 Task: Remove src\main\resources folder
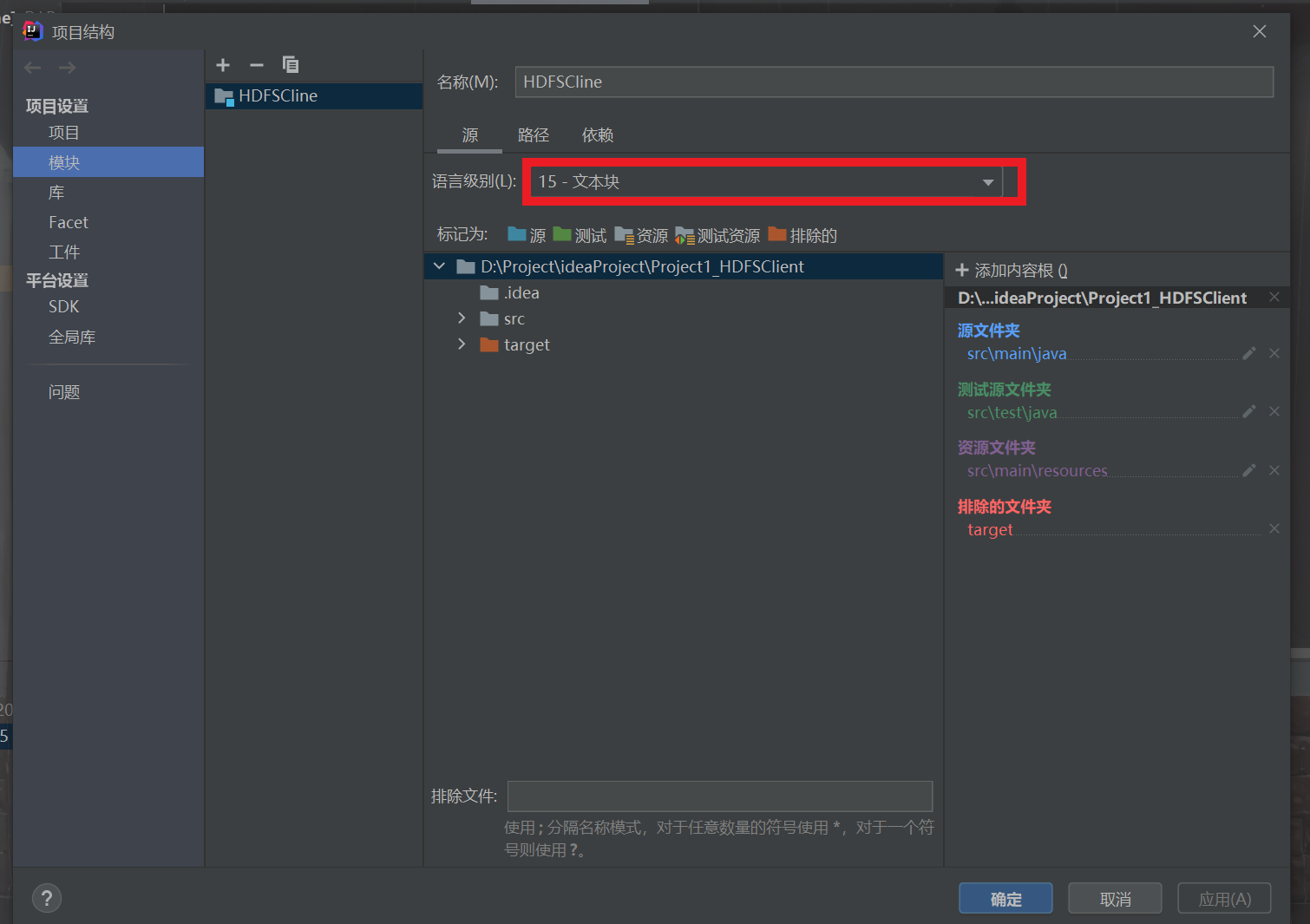coord(1274,470)
